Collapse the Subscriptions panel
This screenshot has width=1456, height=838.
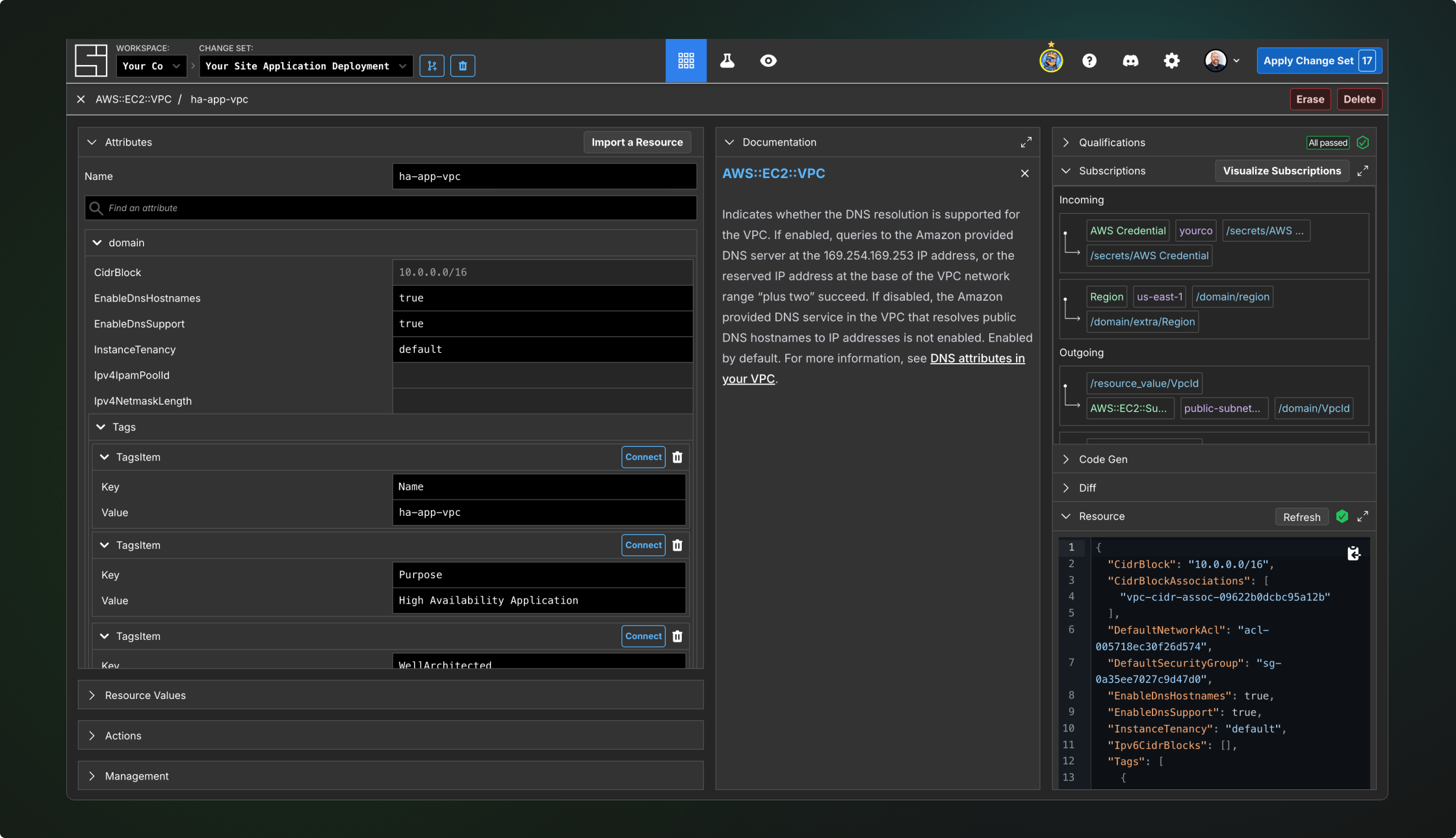tap(1066, 171)
